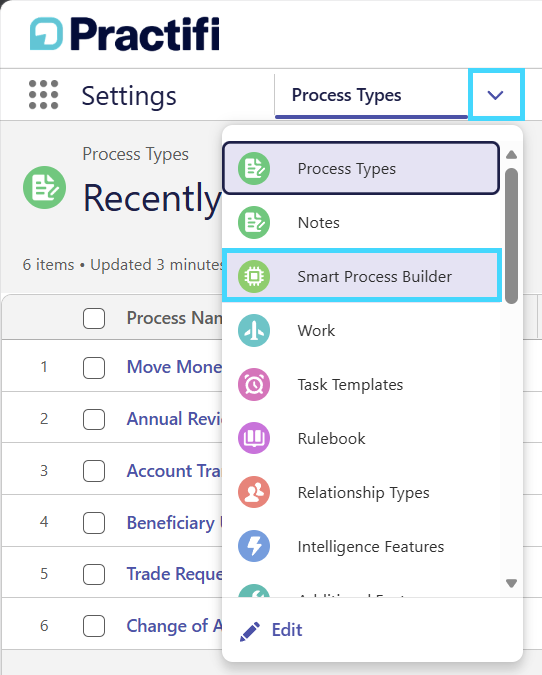Select Relationship Types menu item
This screenshot has height=675, width=542.
(x=361, y=492)
